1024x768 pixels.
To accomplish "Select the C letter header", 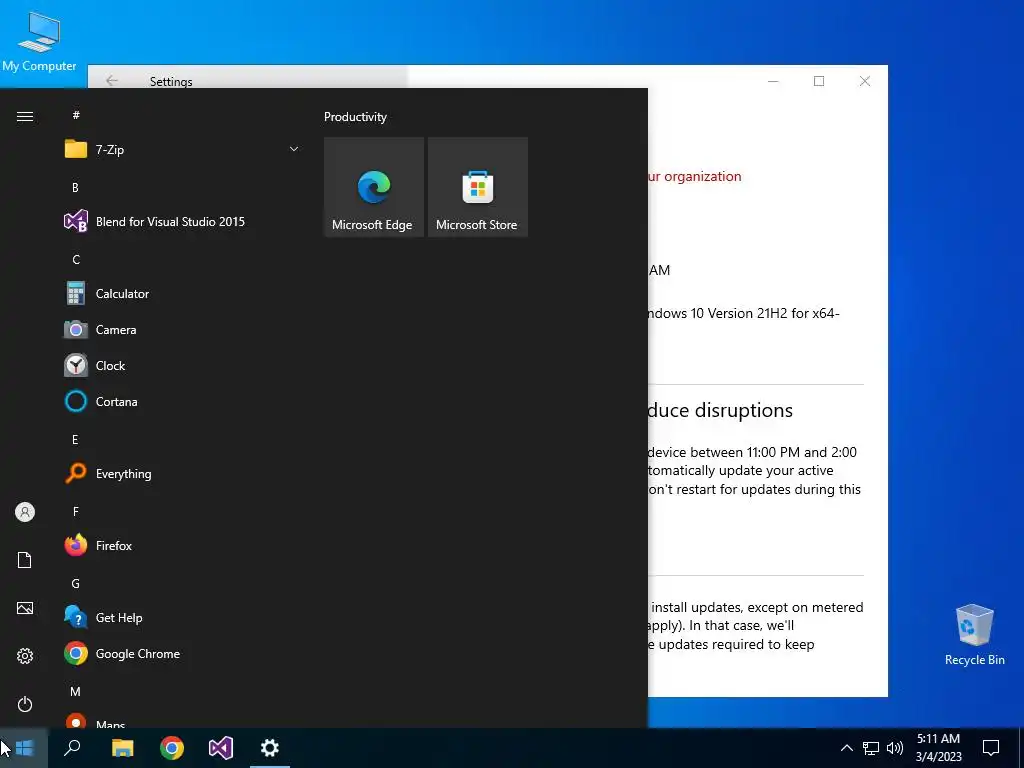I will (76, 259).
